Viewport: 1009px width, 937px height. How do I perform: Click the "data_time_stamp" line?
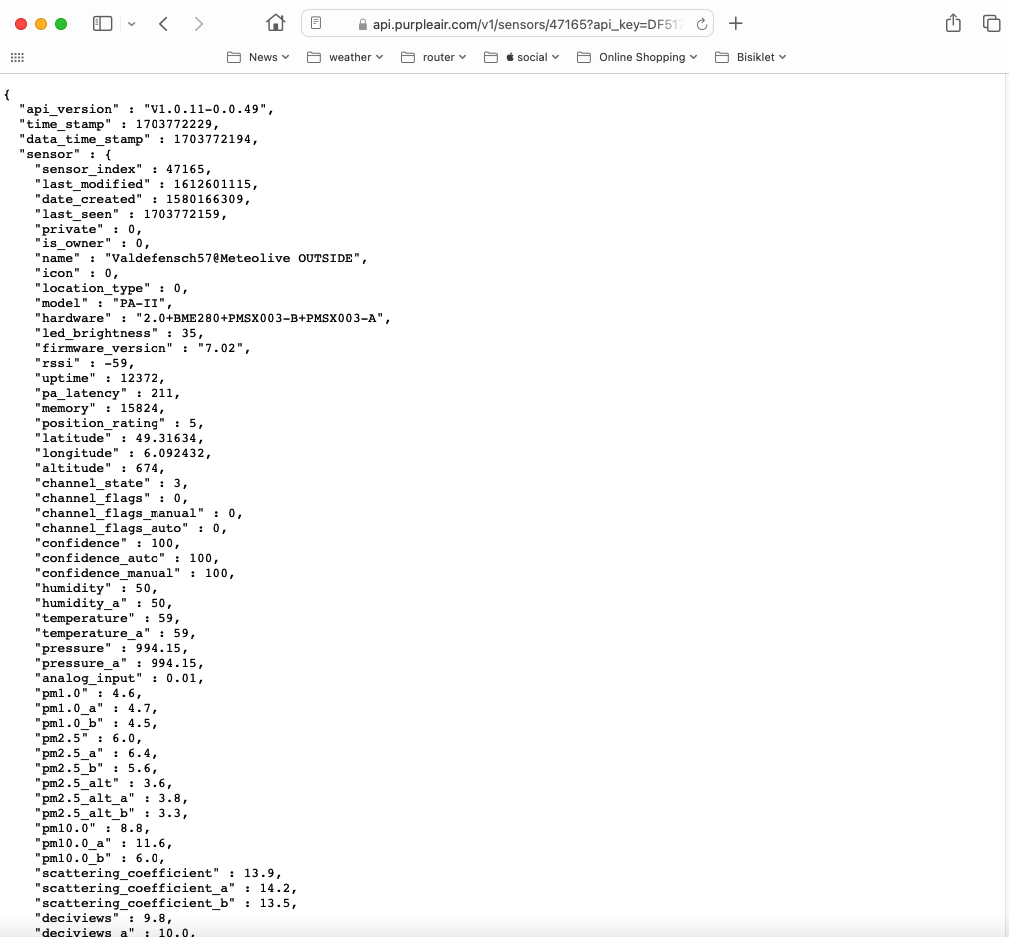(x=138, y=139)
